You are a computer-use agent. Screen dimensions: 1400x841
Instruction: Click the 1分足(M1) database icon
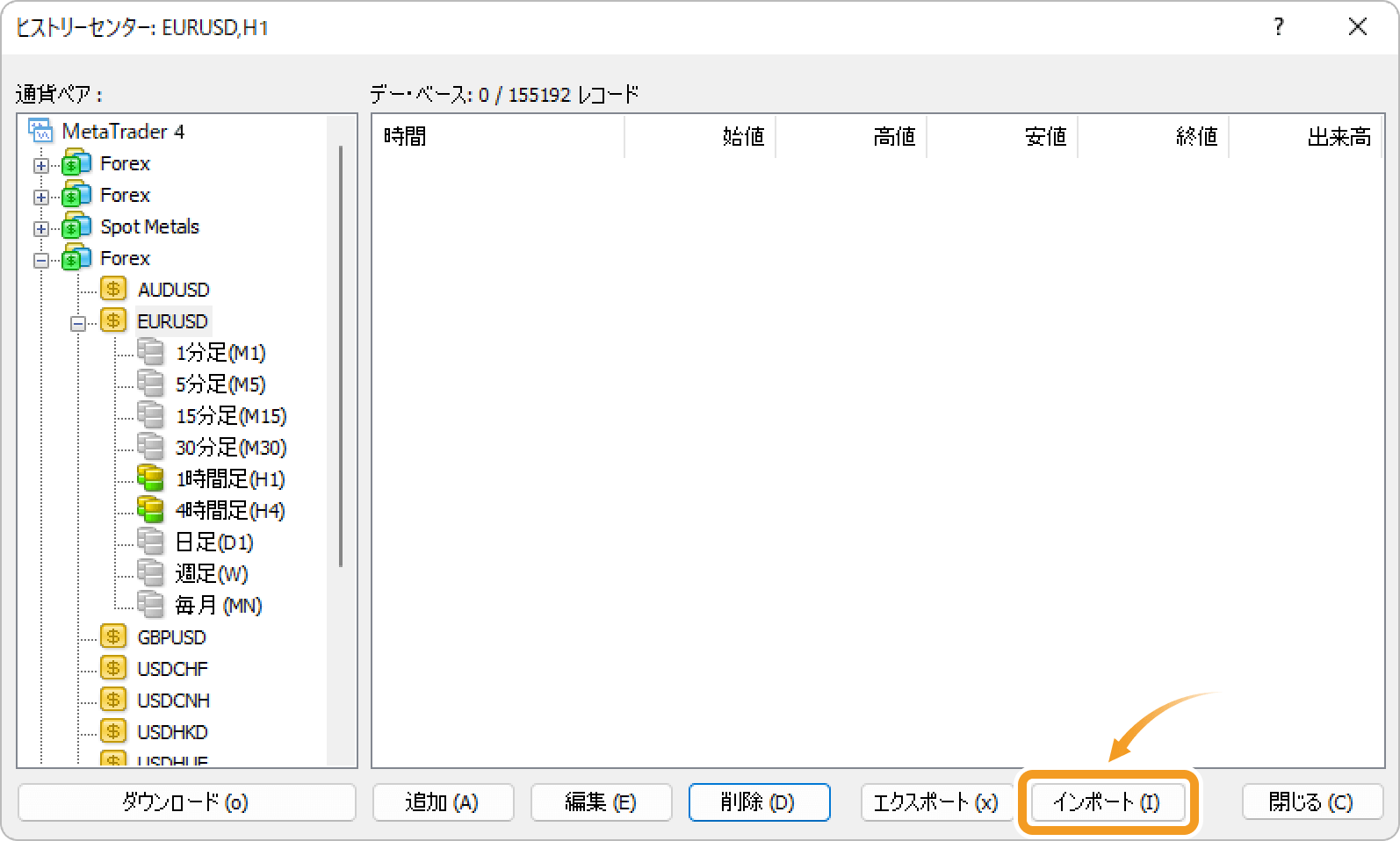click(x=150, y=352)
